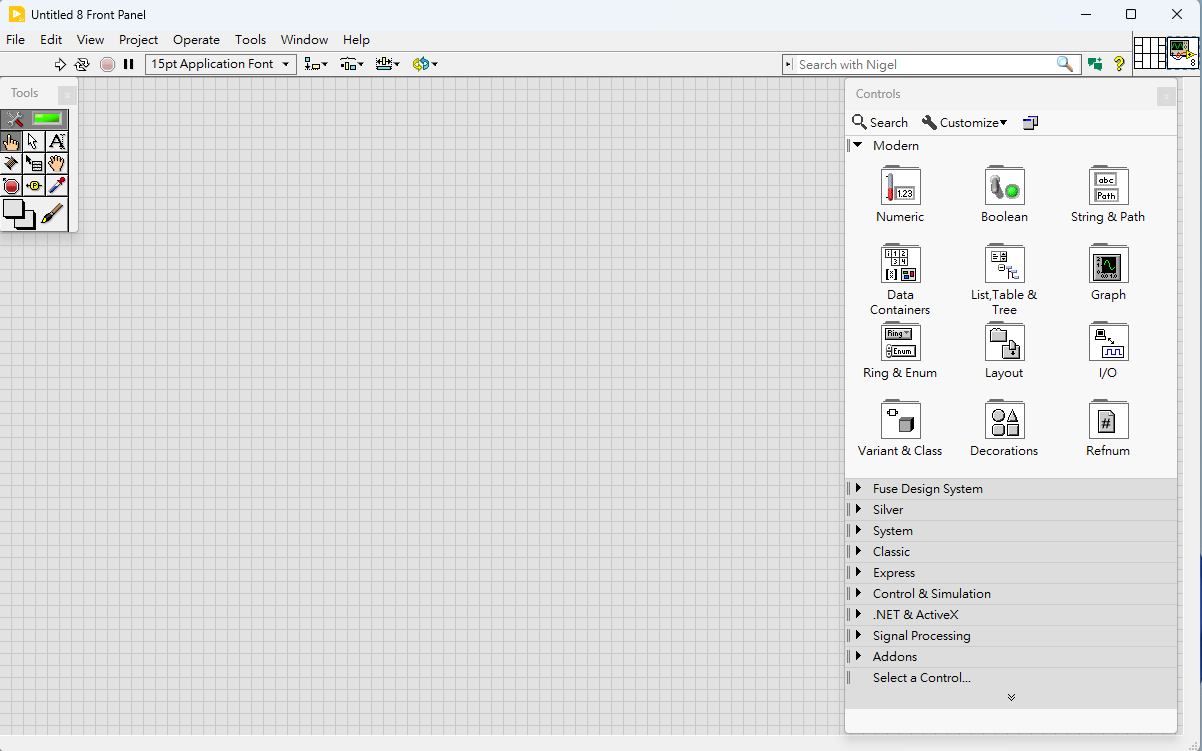Select the Set Breakpoint tool
The image size is (1202, 751).
(11, 186)
